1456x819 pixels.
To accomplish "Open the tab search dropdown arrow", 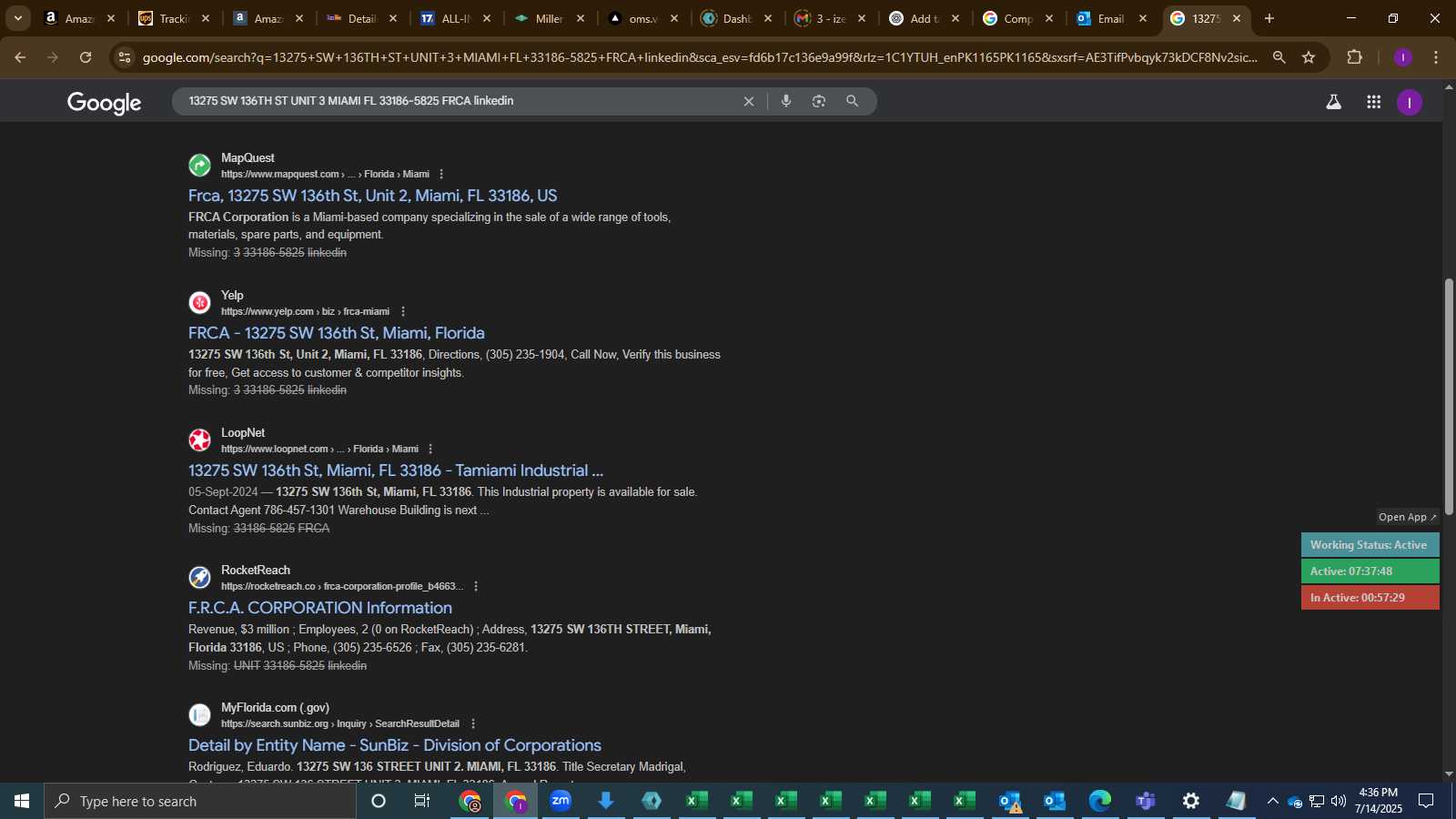I will click(17, 18).
